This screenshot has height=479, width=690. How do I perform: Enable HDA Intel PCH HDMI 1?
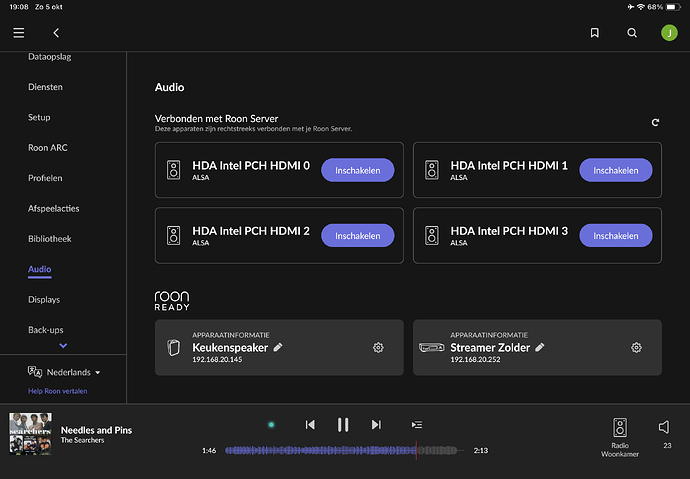(x=615, y=170)
